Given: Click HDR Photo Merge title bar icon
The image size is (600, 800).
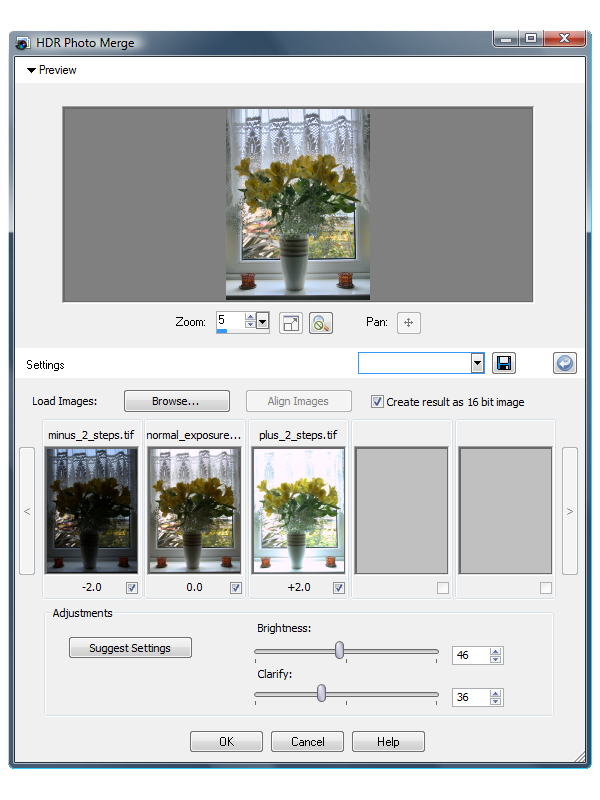Looking at the screenshot, I should [23, 43].
